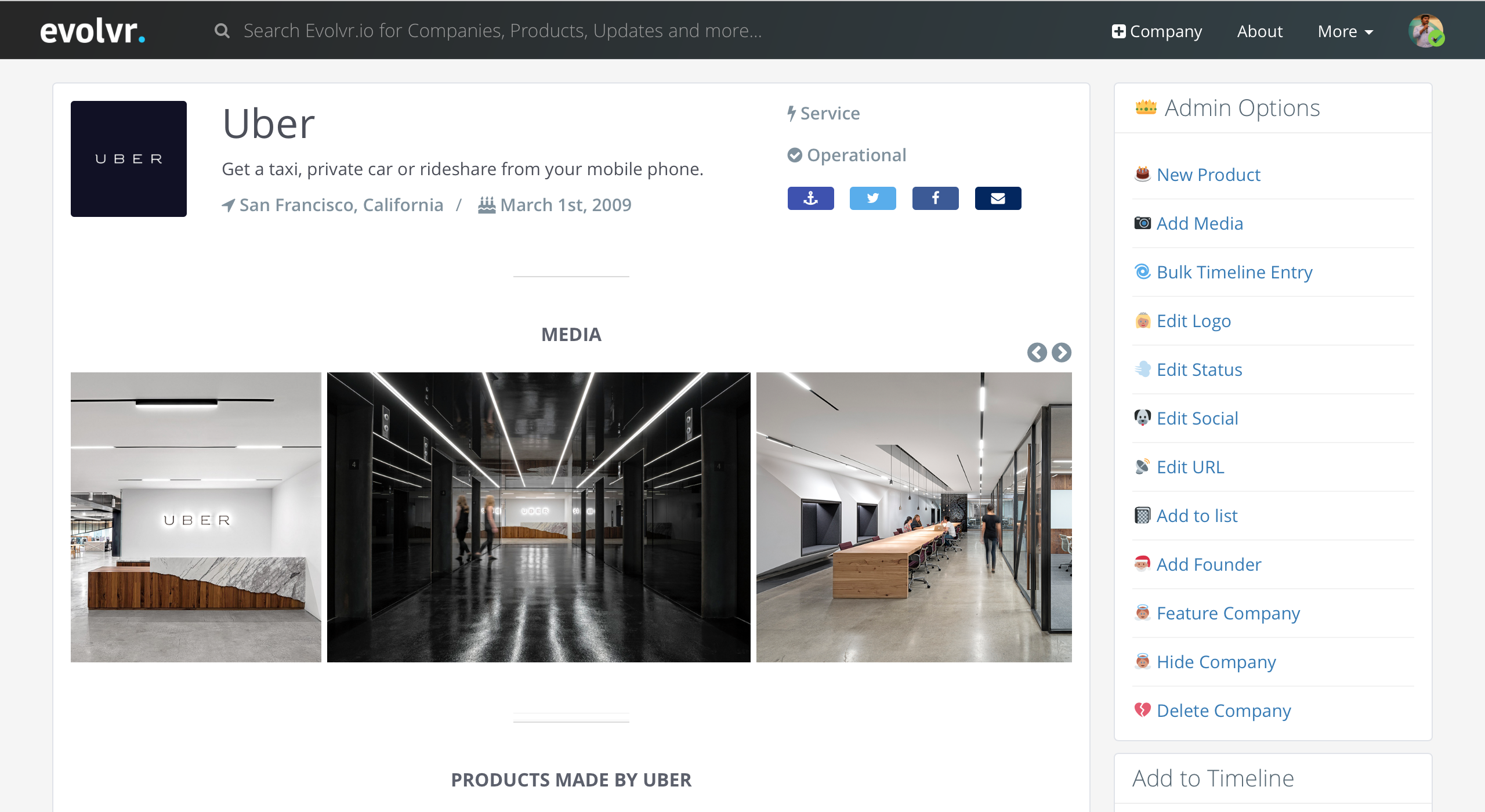Expand the More dropdown menu
The width and height of the screenshot is (1485, 812).
(1345, 31)
